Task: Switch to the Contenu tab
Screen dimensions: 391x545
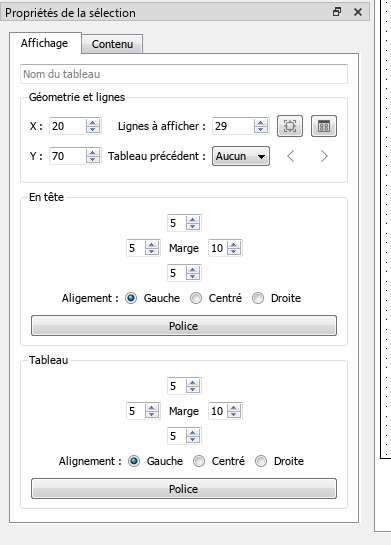Action: pos(112,44)
